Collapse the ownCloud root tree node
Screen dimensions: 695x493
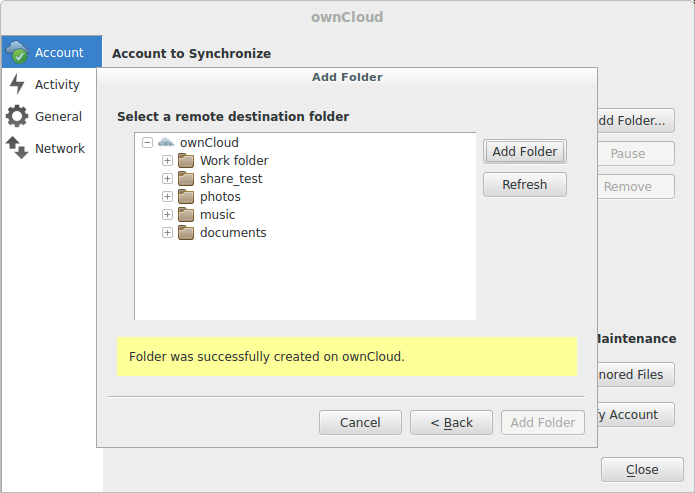148,143
